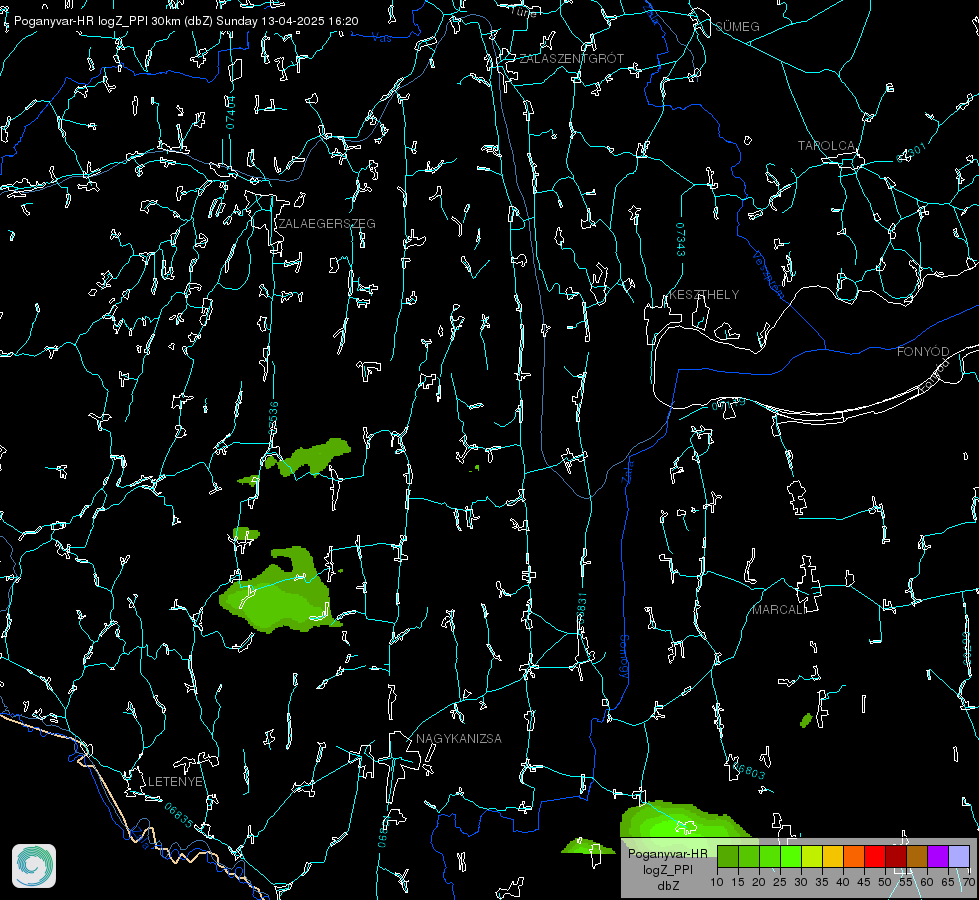Pick the brown 55-60 dBZ legend swatch
The height and width of the screenshot is (900, 979).
click(917, 856)
